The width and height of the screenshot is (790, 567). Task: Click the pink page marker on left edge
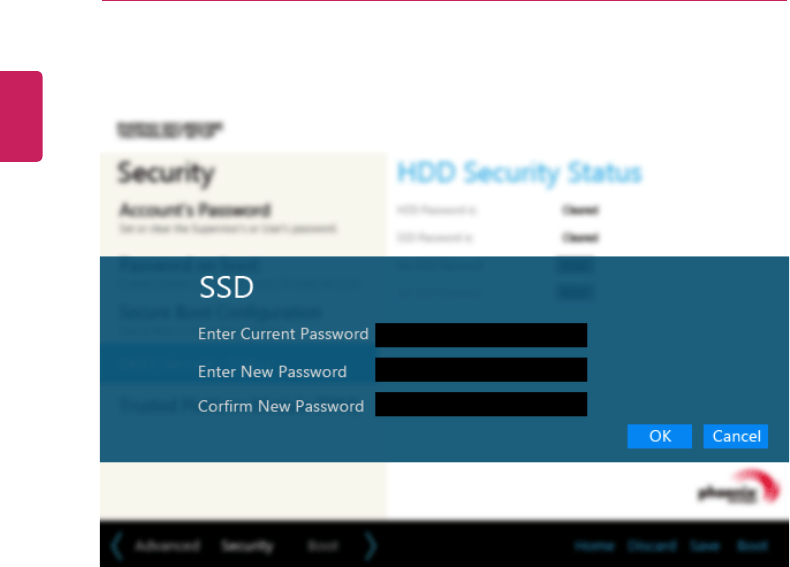pyautogui.click(x=21, y=116)
